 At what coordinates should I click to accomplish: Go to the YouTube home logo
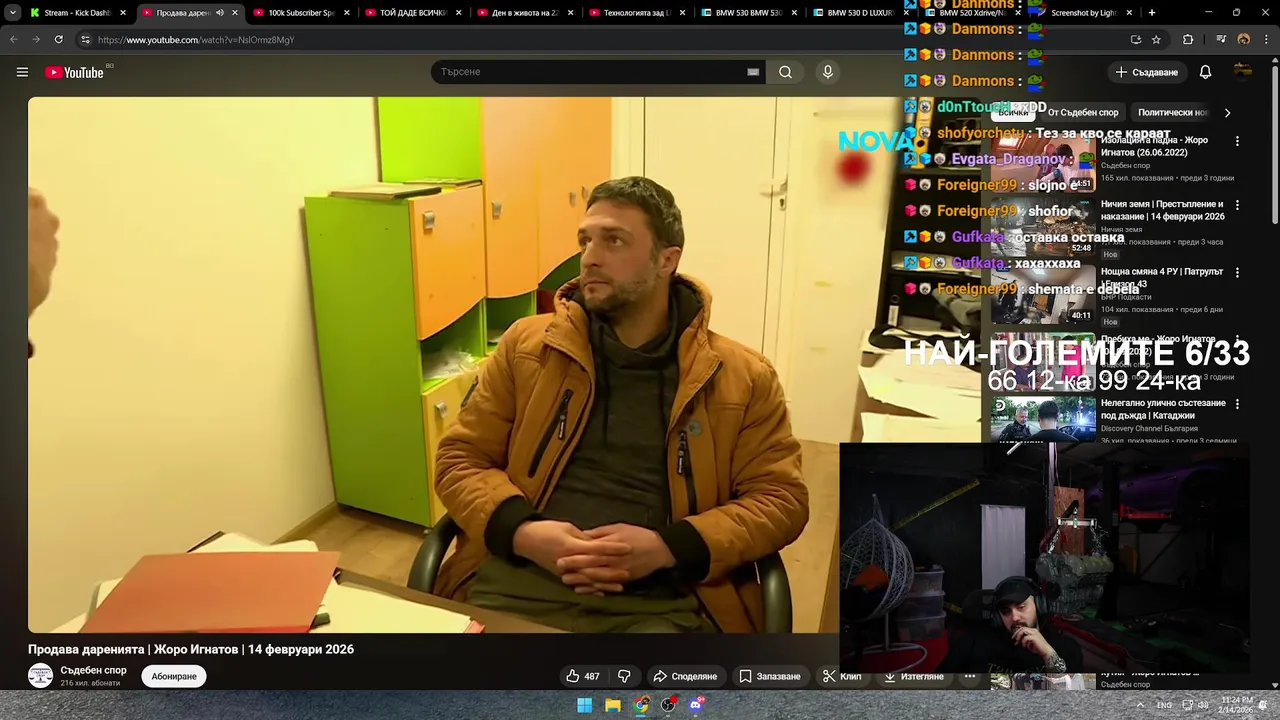[x=74, y=72]
